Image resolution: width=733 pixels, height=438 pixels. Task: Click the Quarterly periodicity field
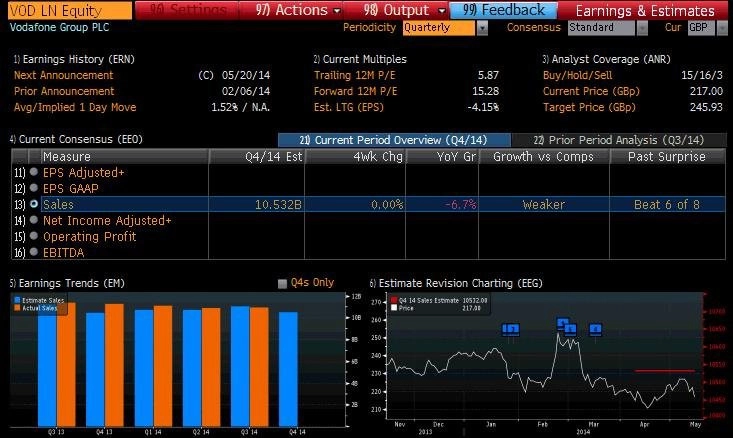[439, 28]
